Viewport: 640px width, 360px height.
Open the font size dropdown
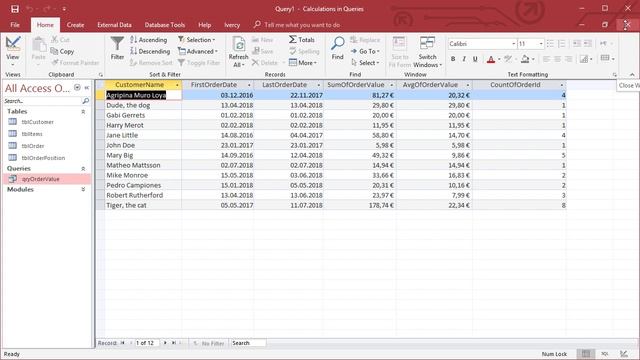541,44
